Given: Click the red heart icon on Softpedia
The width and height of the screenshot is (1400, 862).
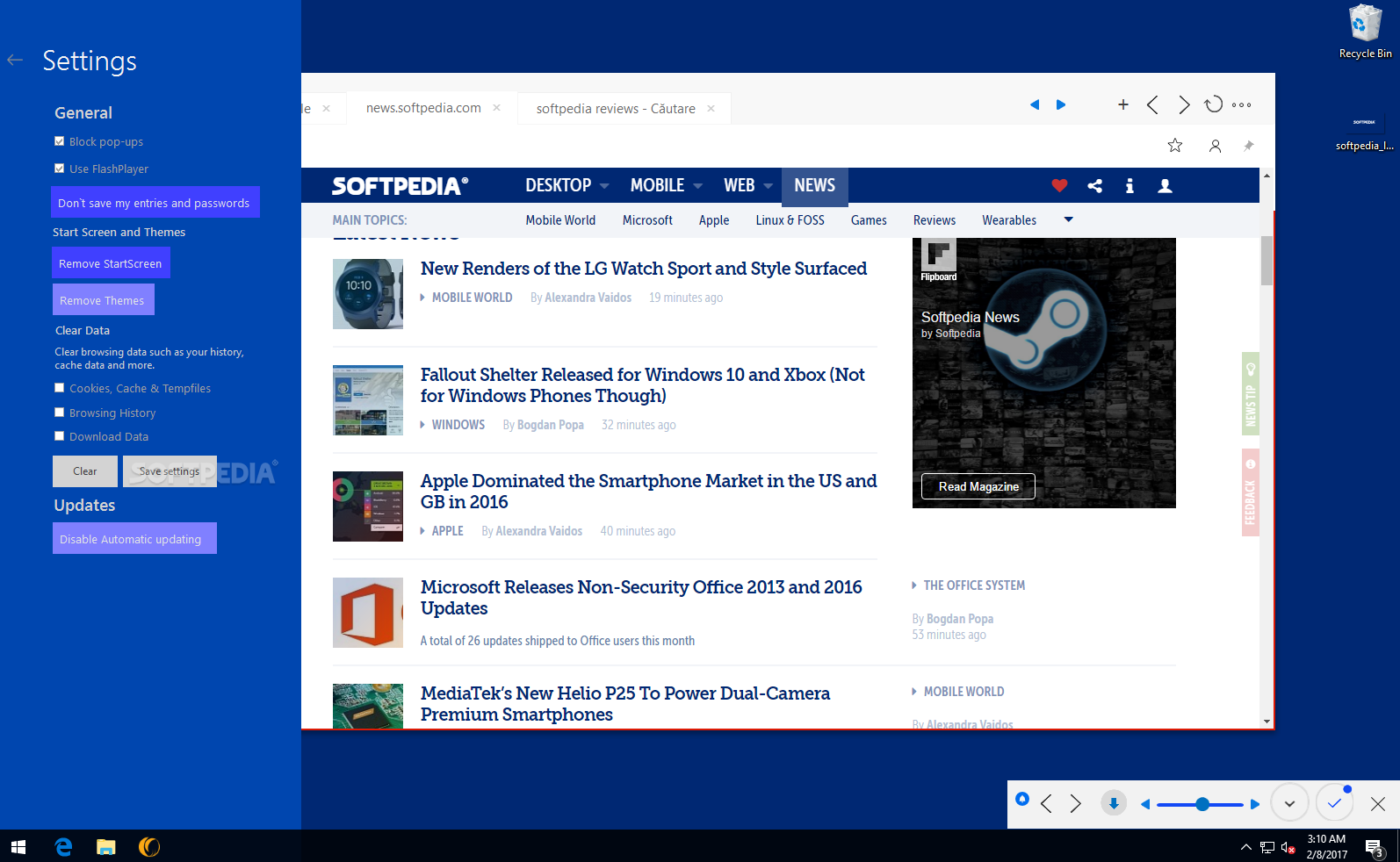Looking at the screenshot, I should (1059, 185).
